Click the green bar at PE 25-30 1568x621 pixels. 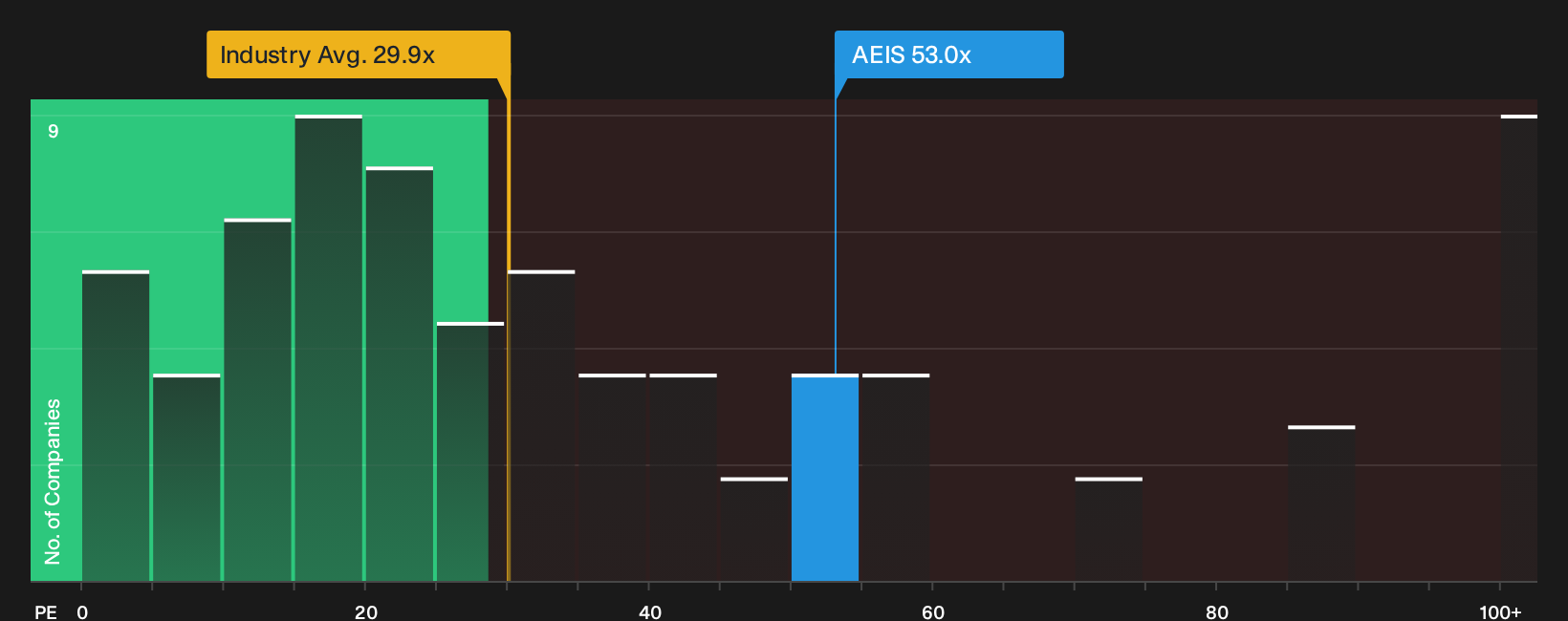click(x=470, y=452)
